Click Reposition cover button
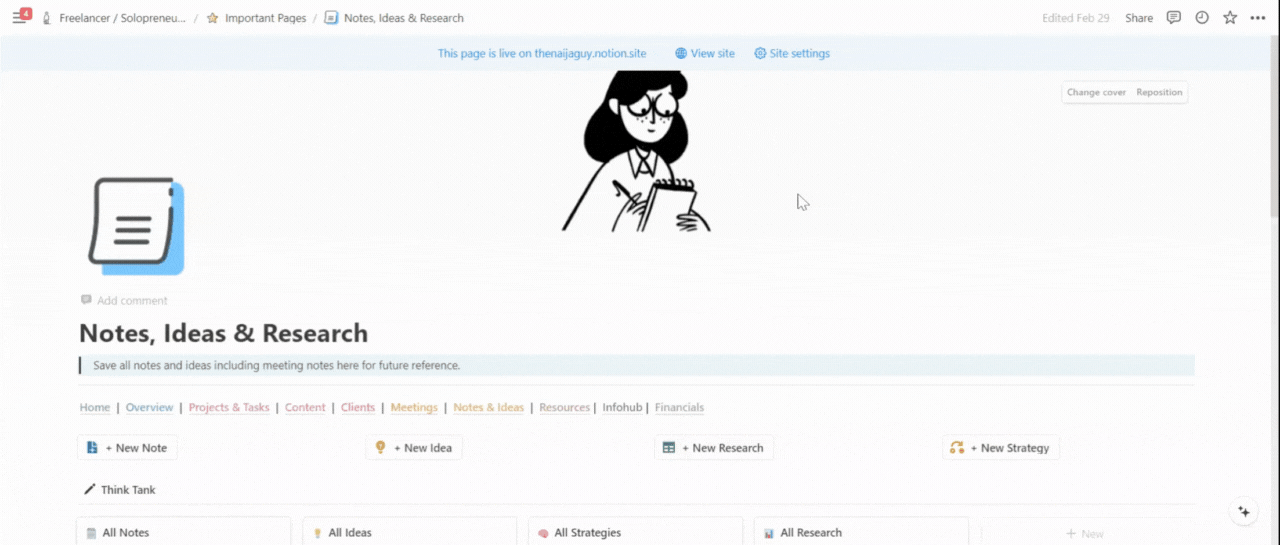 click(x=1159, y=92)
